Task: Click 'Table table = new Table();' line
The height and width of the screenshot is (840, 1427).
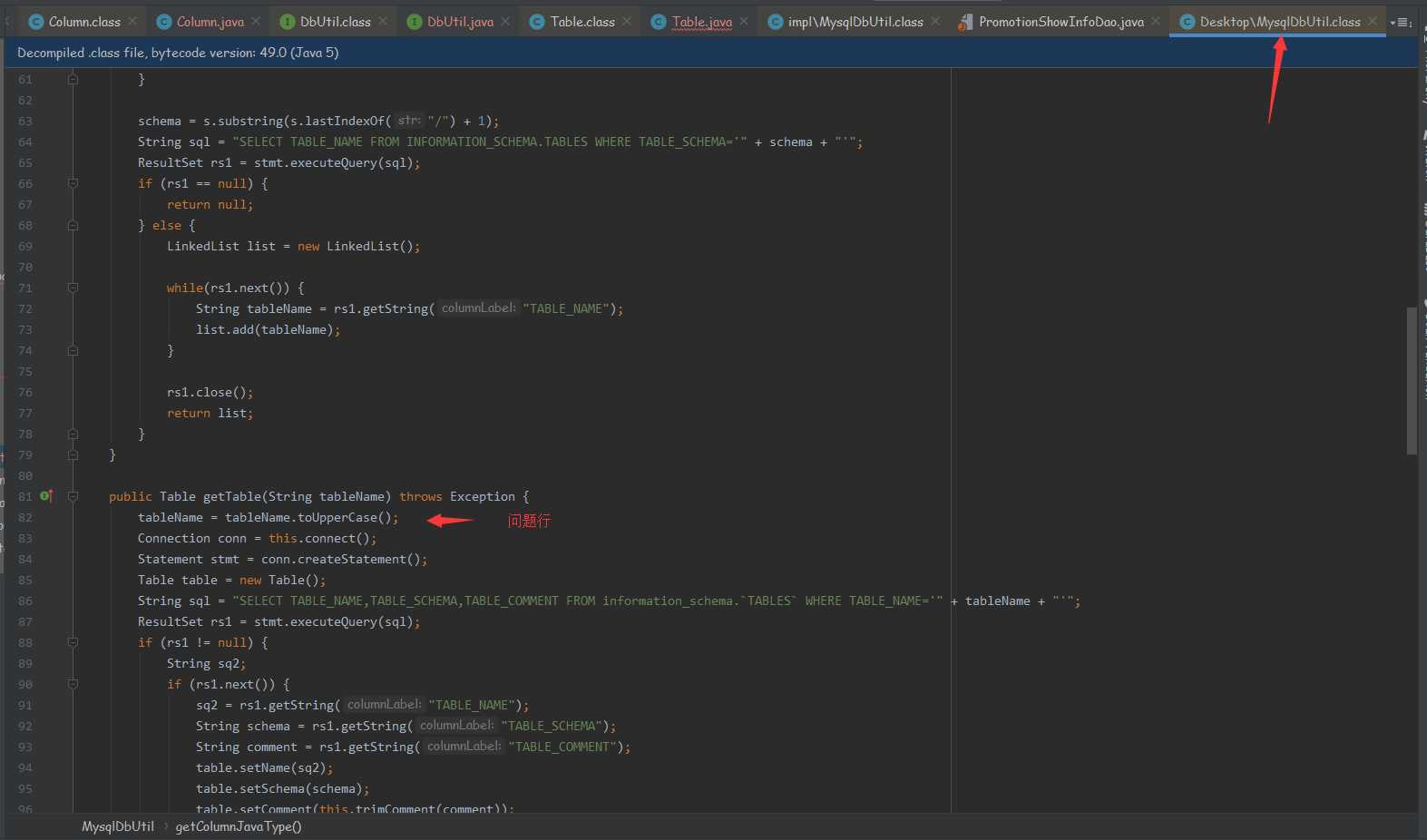Action: pos(231,580)
